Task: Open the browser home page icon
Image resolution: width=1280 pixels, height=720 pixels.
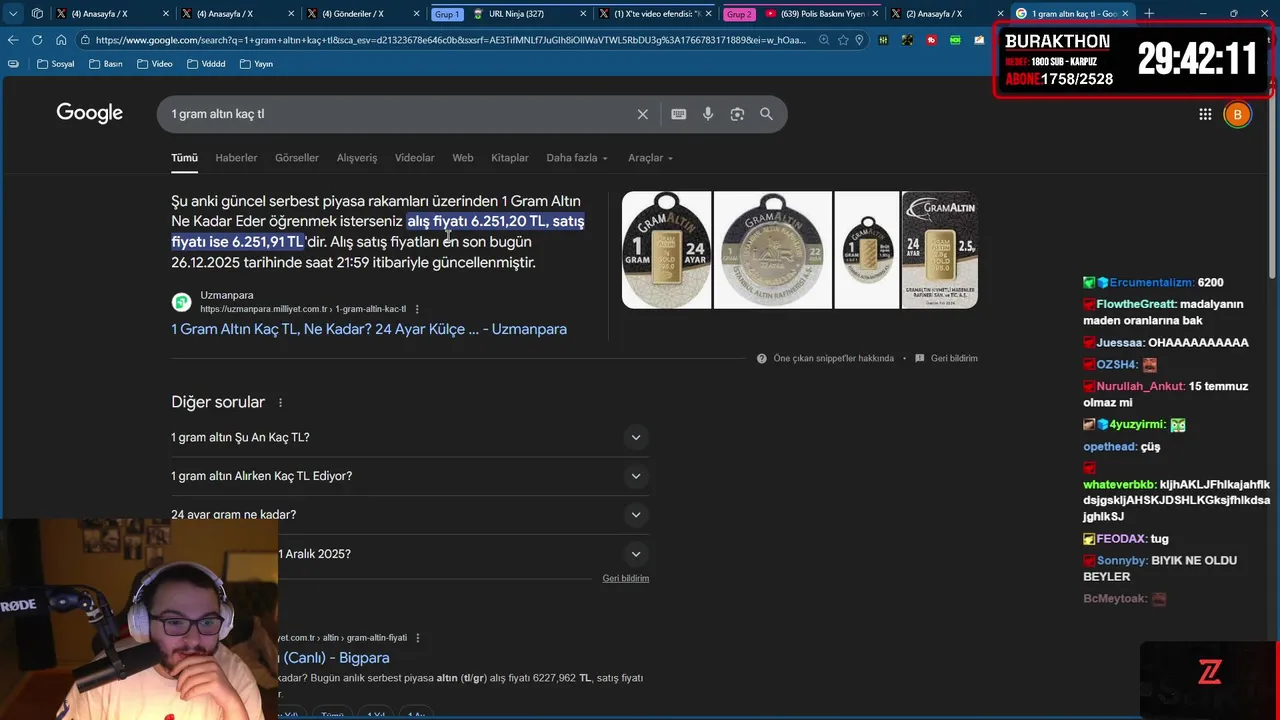Action: click(61, 40)
